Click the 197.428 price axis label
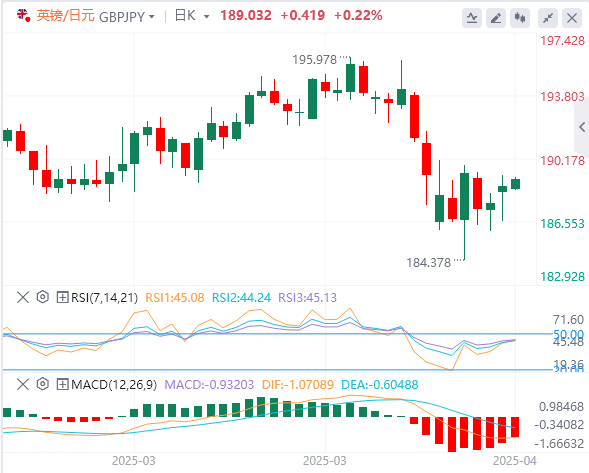The width and height of the screenshot is (589, 473). (562, 41)
